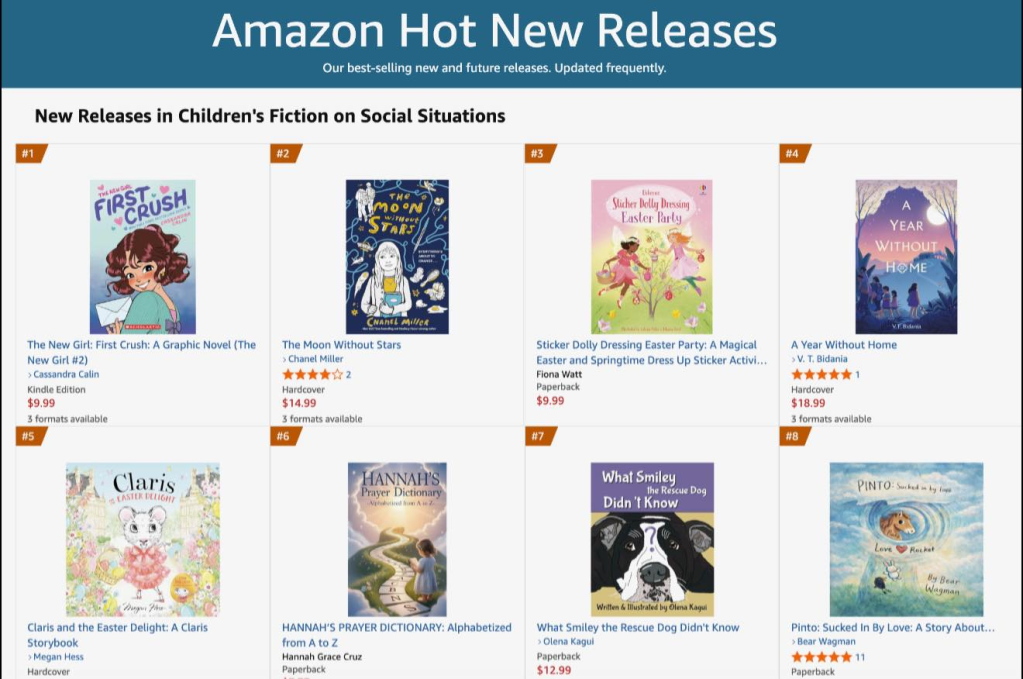Click A Year Without Home star rating

click(821, 374)
